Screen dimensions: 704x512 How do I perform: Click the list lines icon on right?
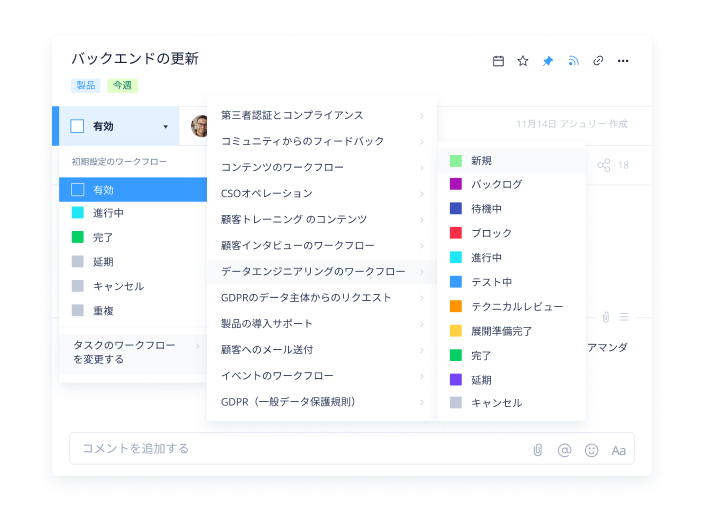pos(624,317)
